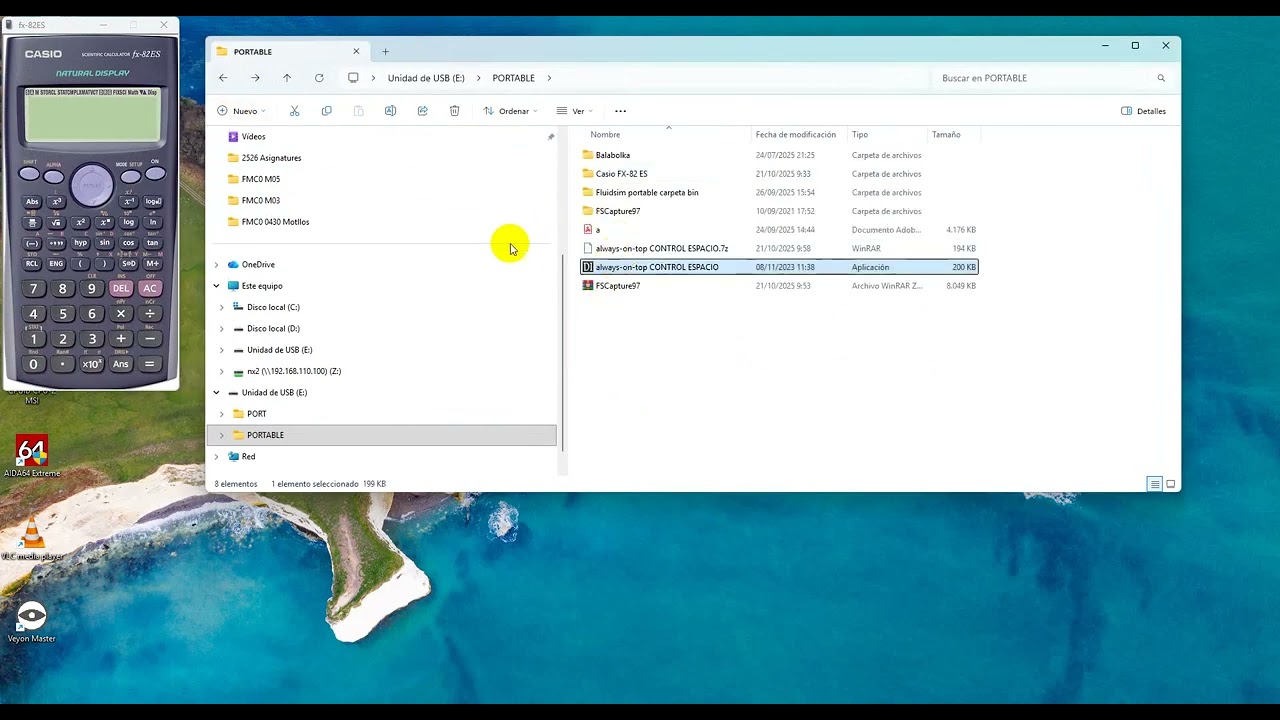1280x720 pixels.
Task: Add a new Explorer tab
Action: 385,52
